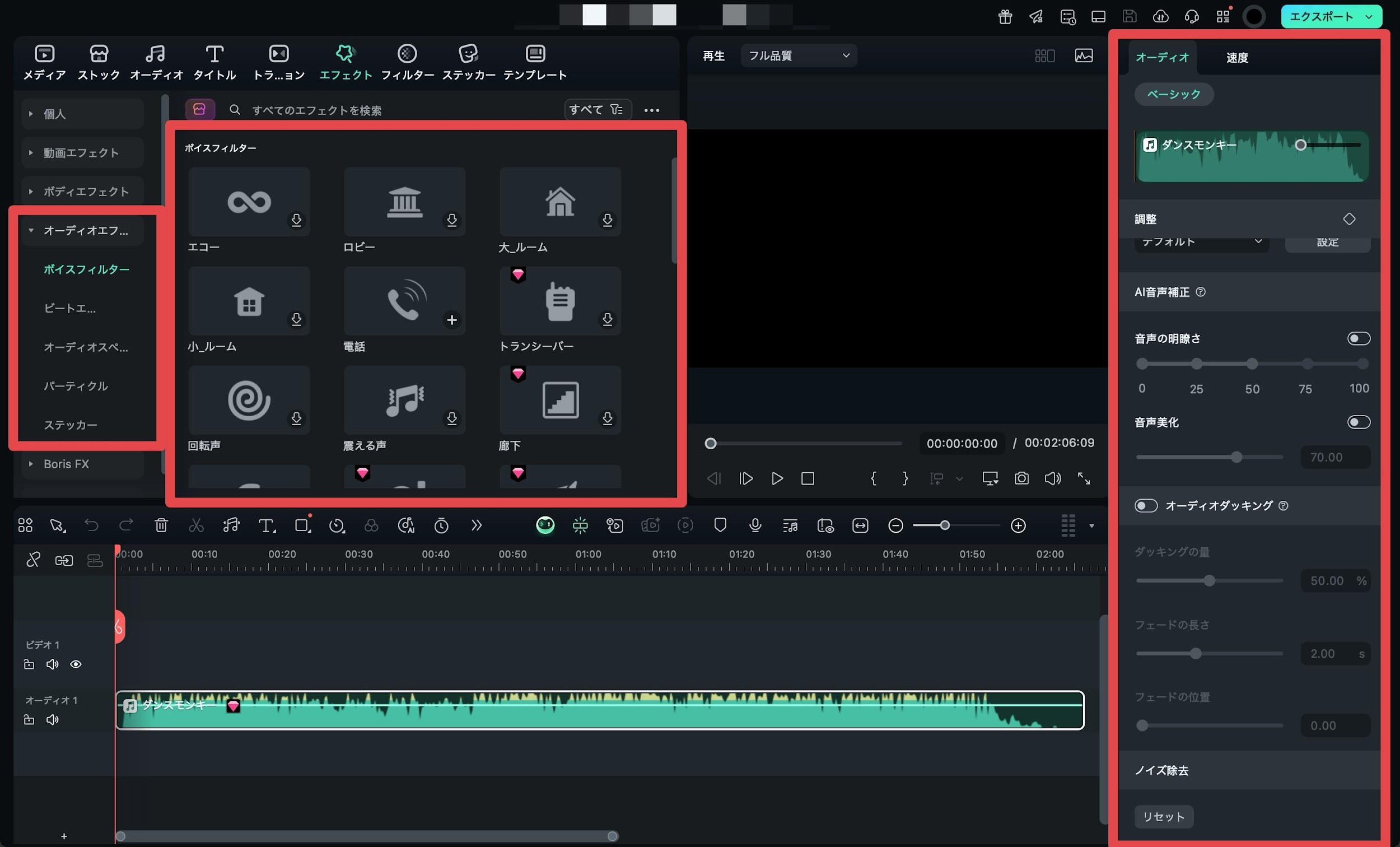Click the preview playback progress slider
The width and height of the screenshot is (1400, 847).
point(803,444)
